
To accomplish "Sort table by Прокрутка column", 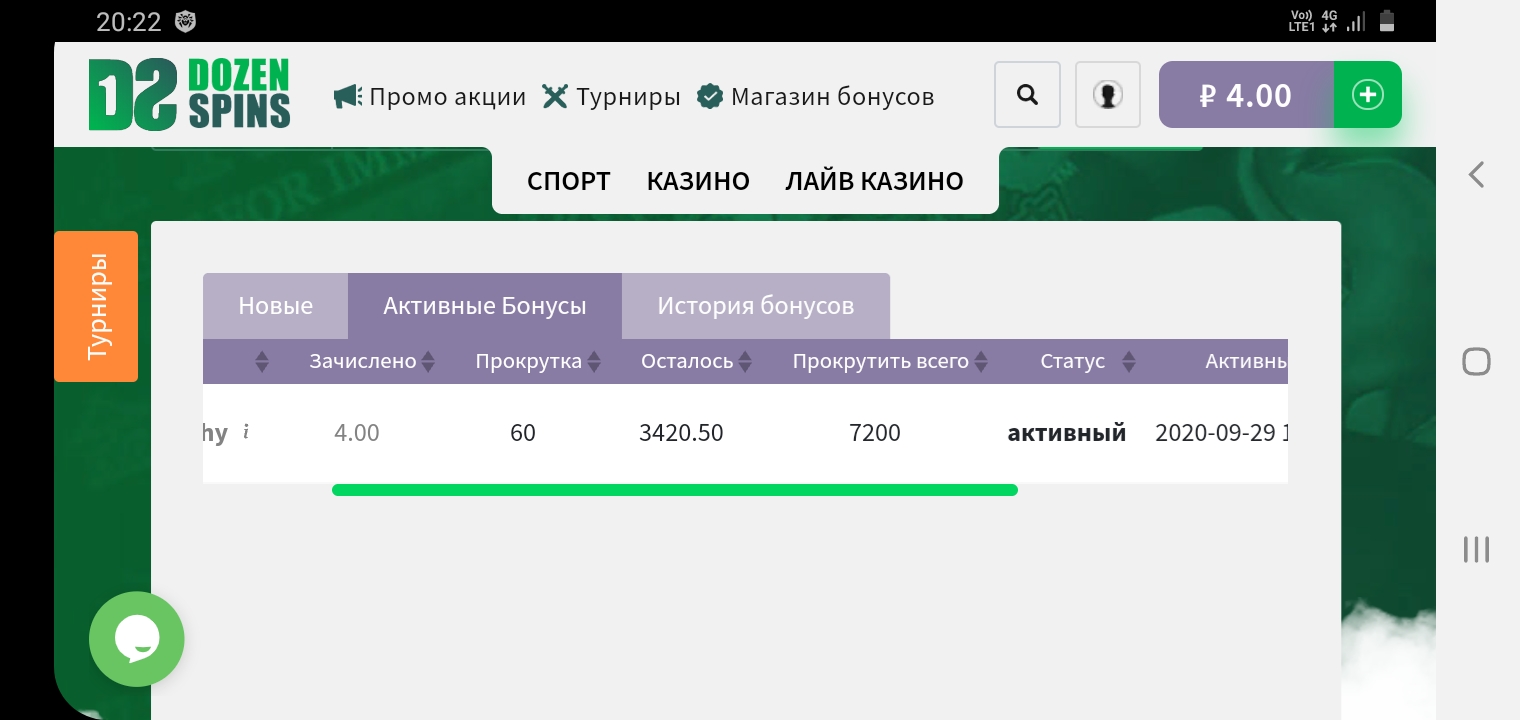I will point(538,361).
